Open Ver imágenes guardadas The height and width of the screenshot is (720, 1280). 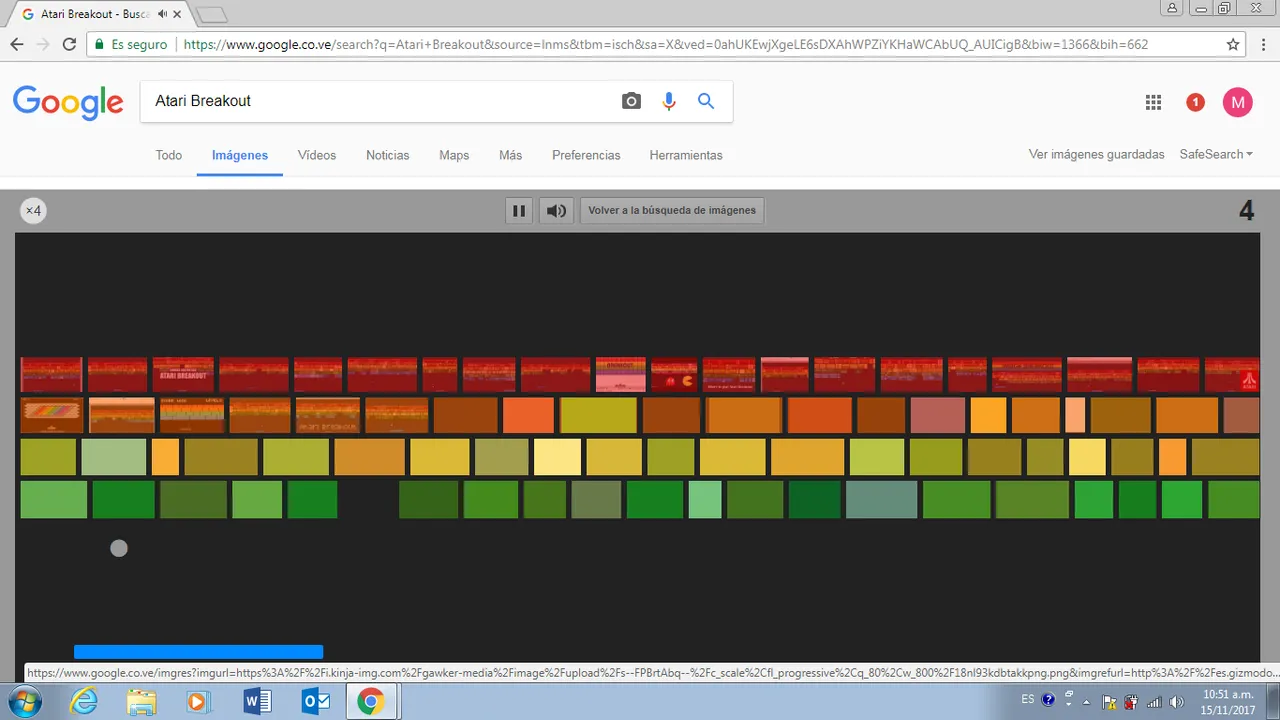click(1097, 154)
